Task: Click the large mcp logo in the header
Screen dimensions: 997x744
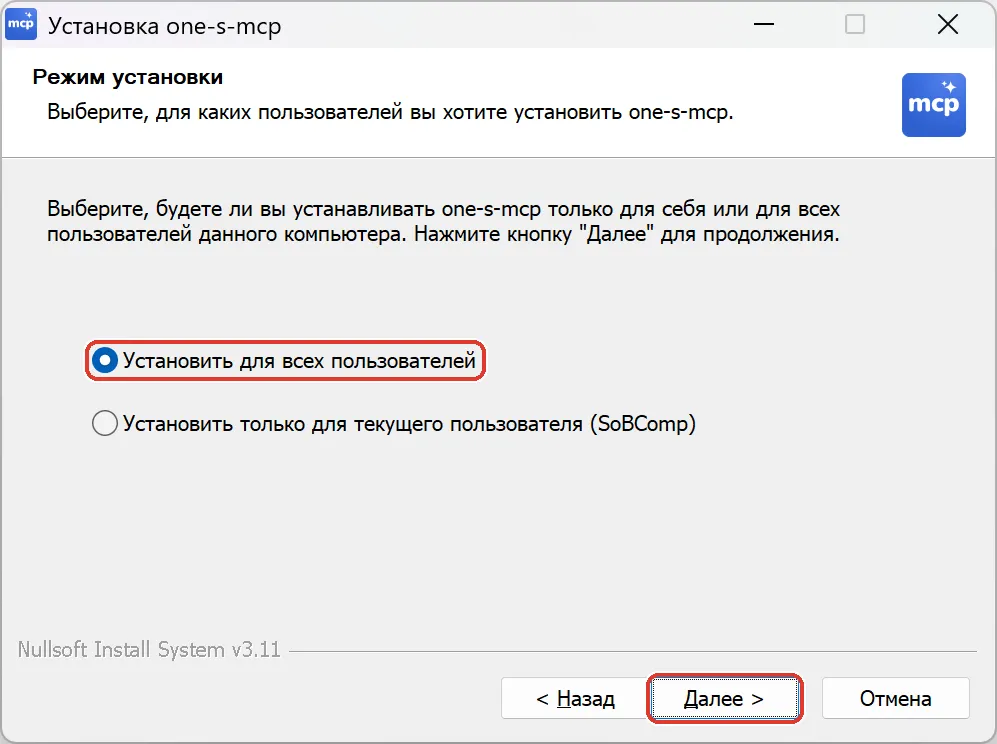Action: (933, 105)
